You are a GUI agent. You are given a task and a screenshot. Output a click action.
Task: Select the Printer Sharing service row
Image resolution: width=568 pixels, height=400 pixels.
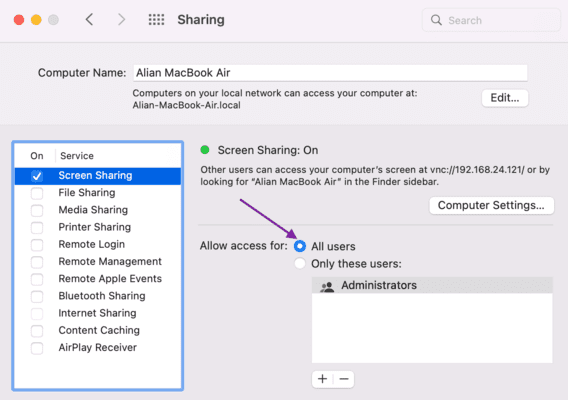(x=98, y=228)
